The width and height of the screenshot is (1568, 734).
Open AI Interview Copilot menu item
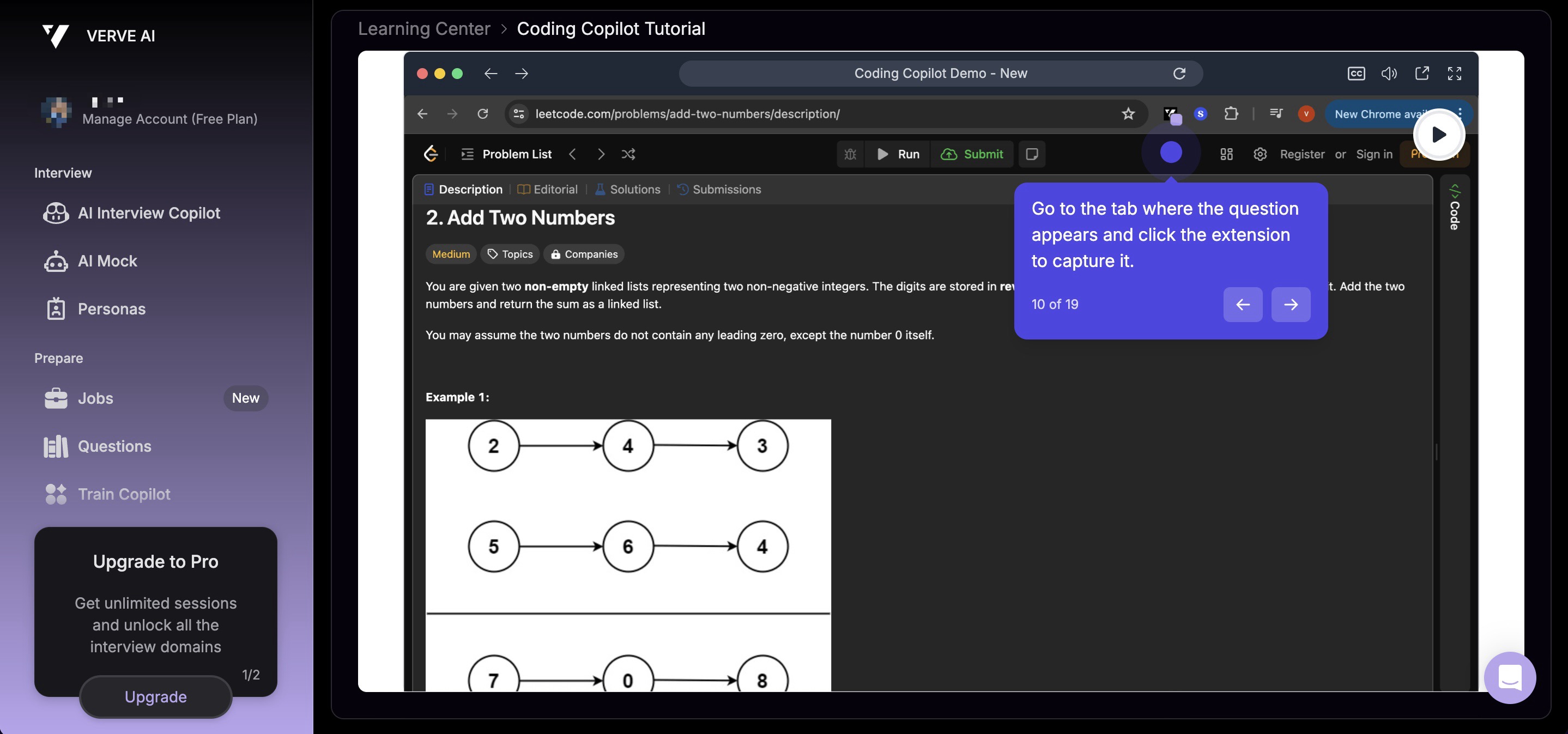coord(149,213)
